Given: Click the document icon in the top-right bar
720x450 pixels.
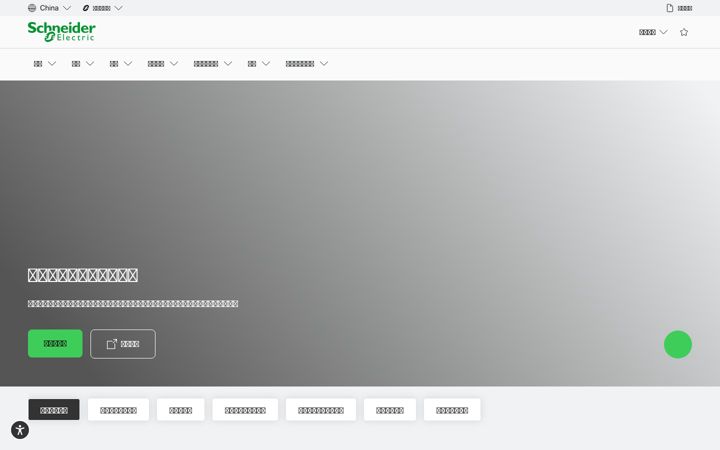Looking at the screenshot, I should (670, 8).
